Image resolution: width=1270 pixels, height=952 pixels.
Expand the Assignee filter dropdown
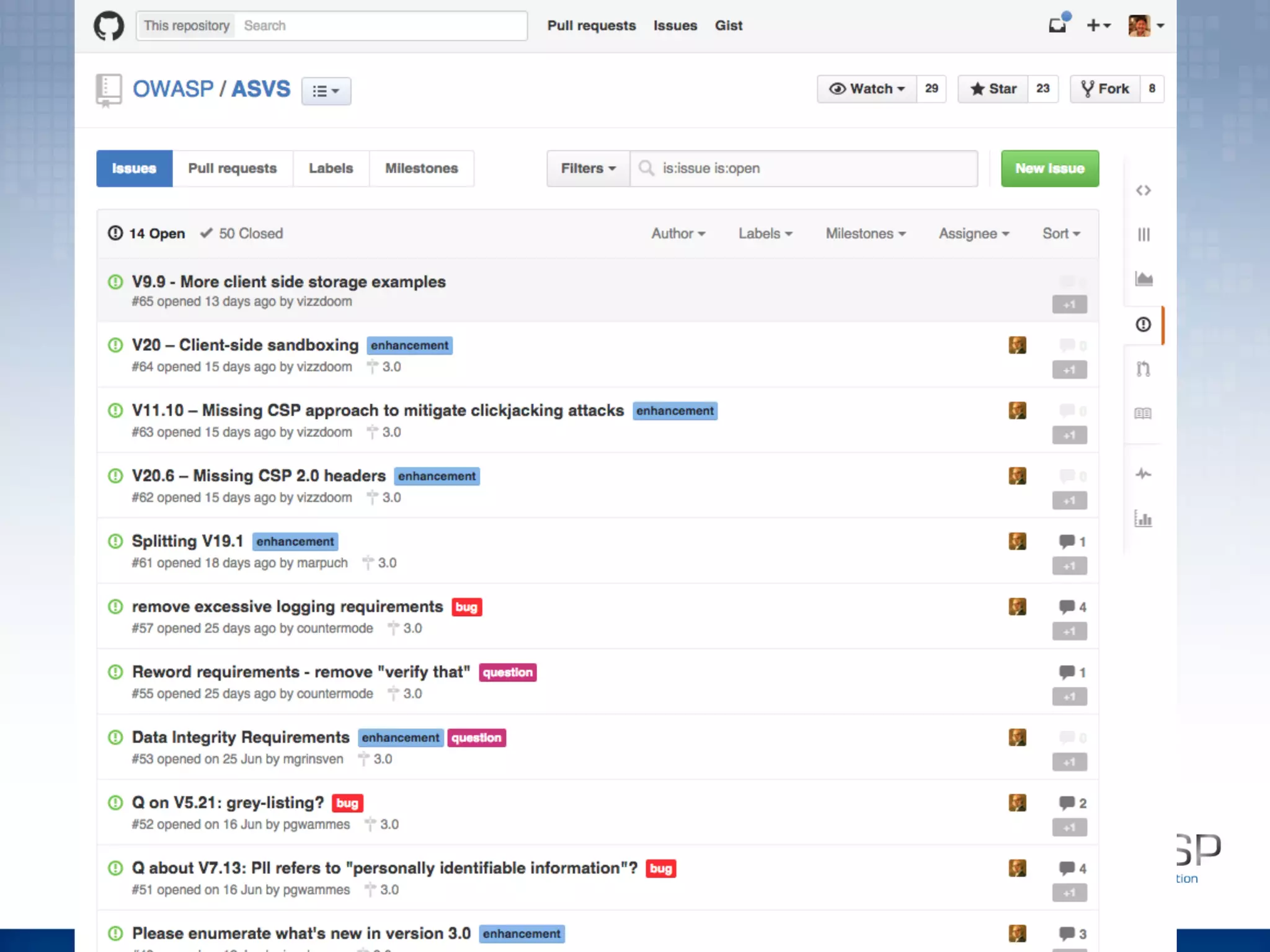tap(974, 234)
